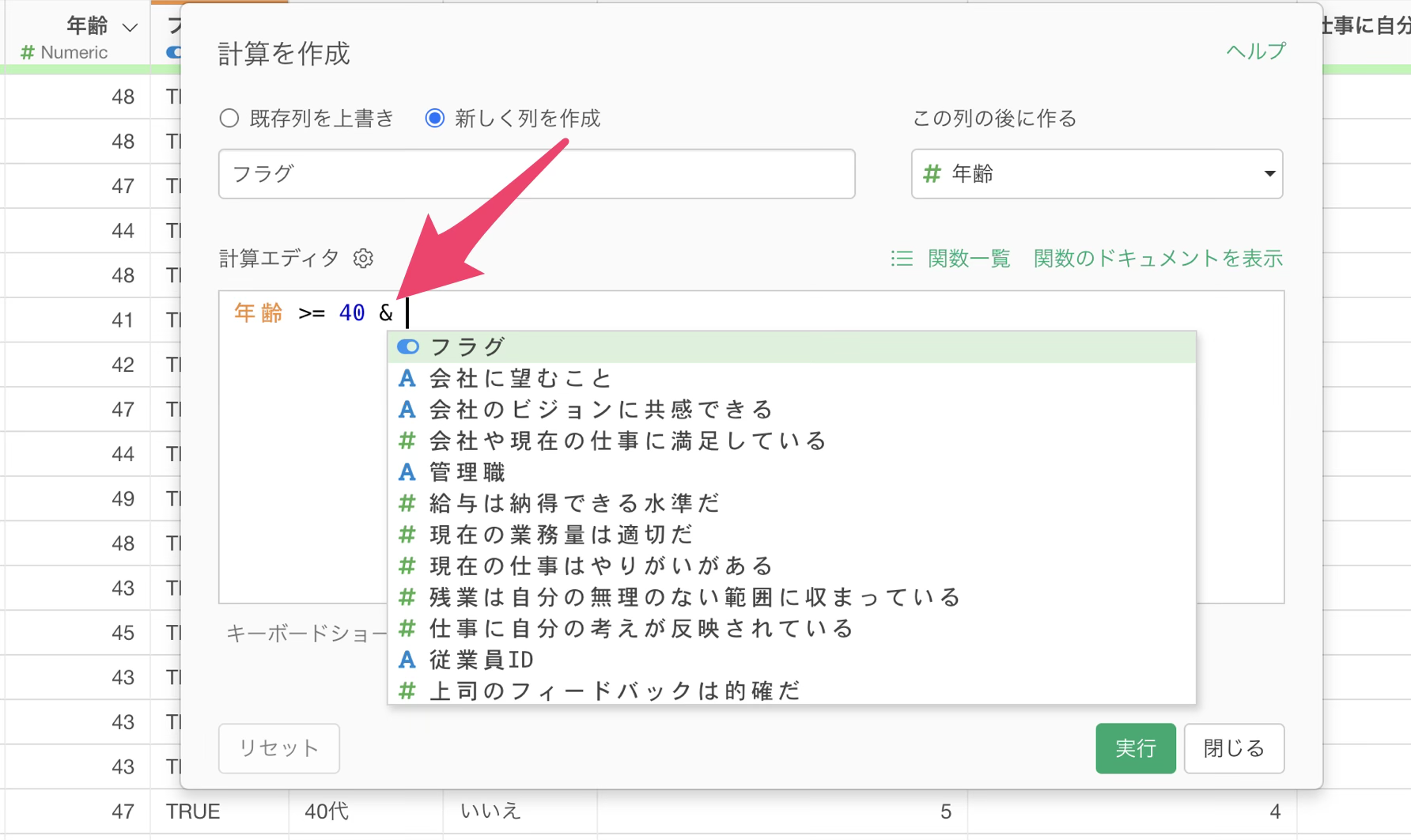Choose 従業員ID column suggestion

[x=481, y=660]
